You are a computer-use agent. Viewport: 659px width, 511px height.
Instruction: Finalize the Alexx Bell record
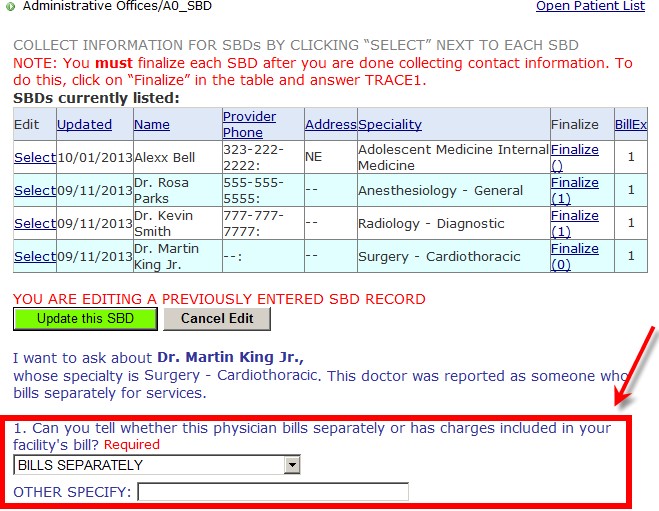coord(574,150)
